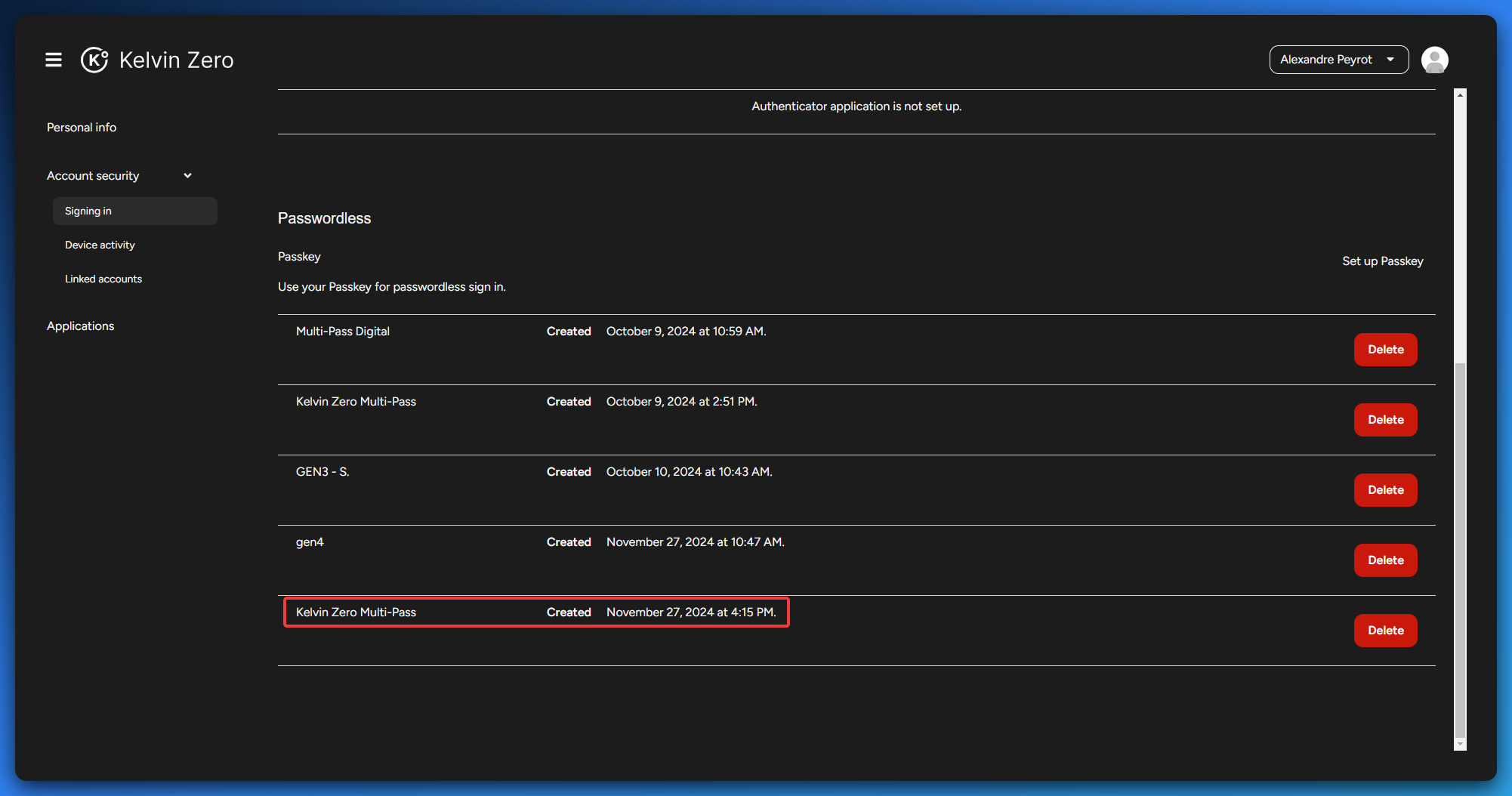Click the October 9, 2024 at 2:51 PM date
This screenshot has width=1512, height=796.
(x=681, y=402)
